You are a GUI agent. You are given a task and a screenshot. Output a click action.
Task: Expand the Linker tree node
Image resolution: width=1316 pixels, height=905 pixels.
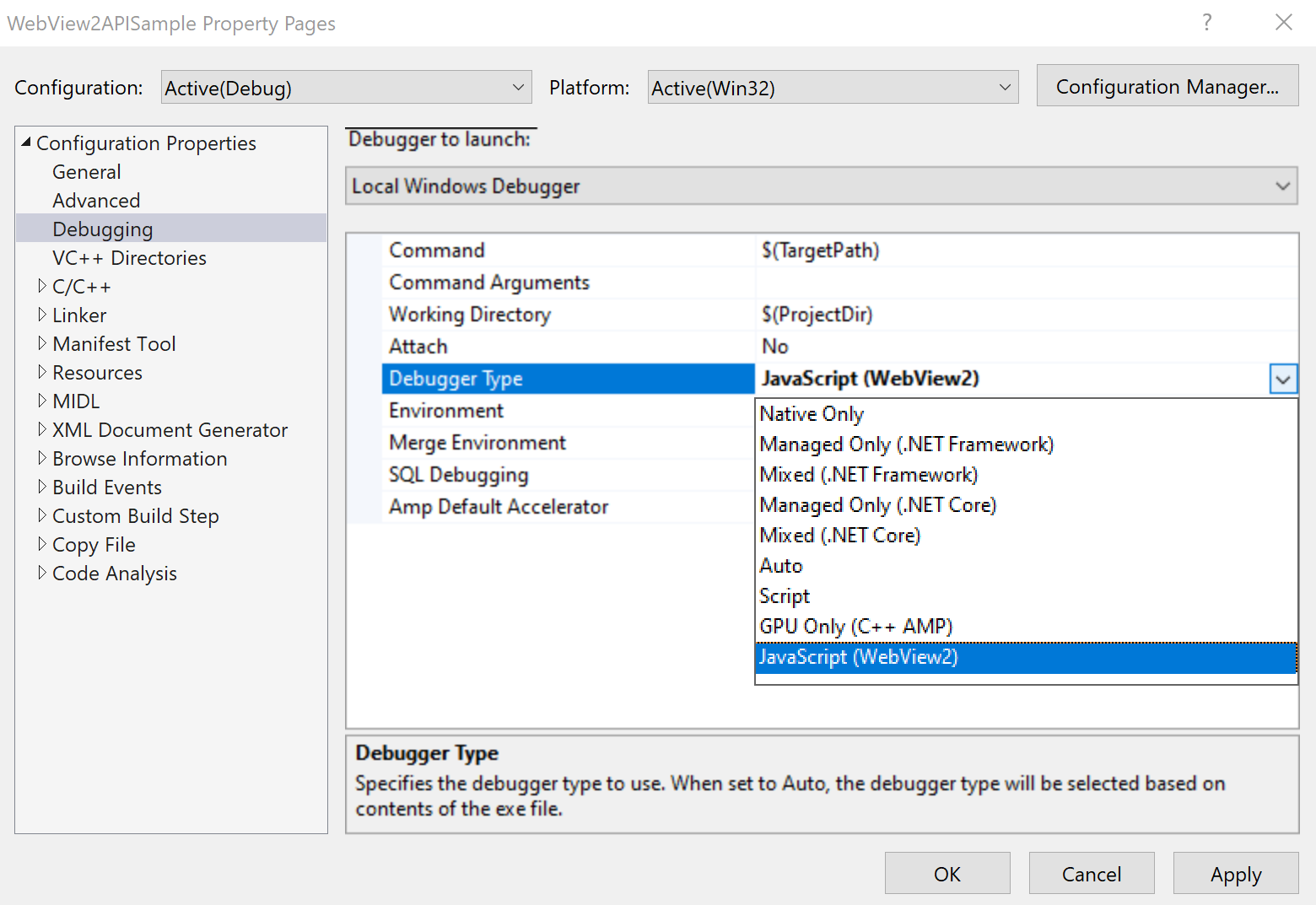click(x=44, y=315)
